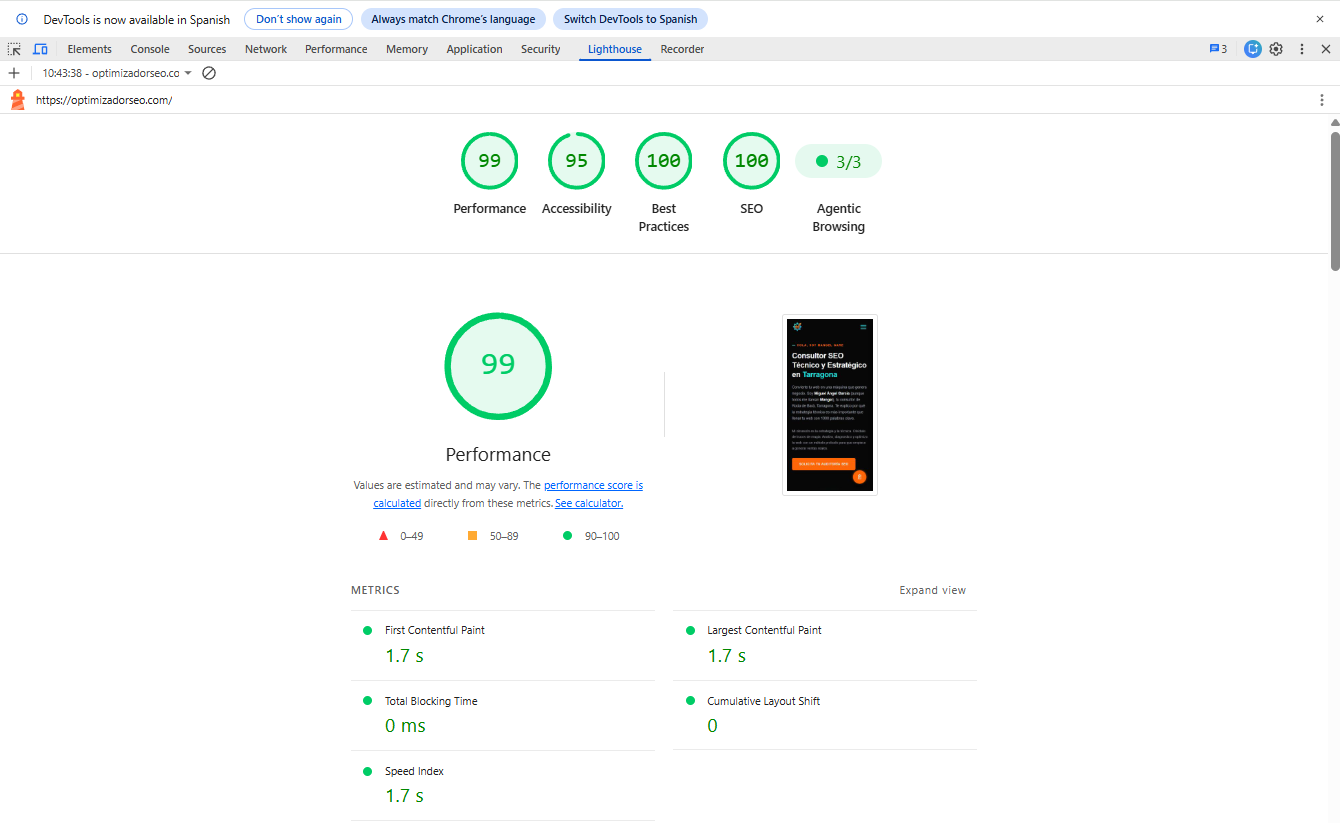Click the mobile page screenshot thumbnail

[830, 405]
